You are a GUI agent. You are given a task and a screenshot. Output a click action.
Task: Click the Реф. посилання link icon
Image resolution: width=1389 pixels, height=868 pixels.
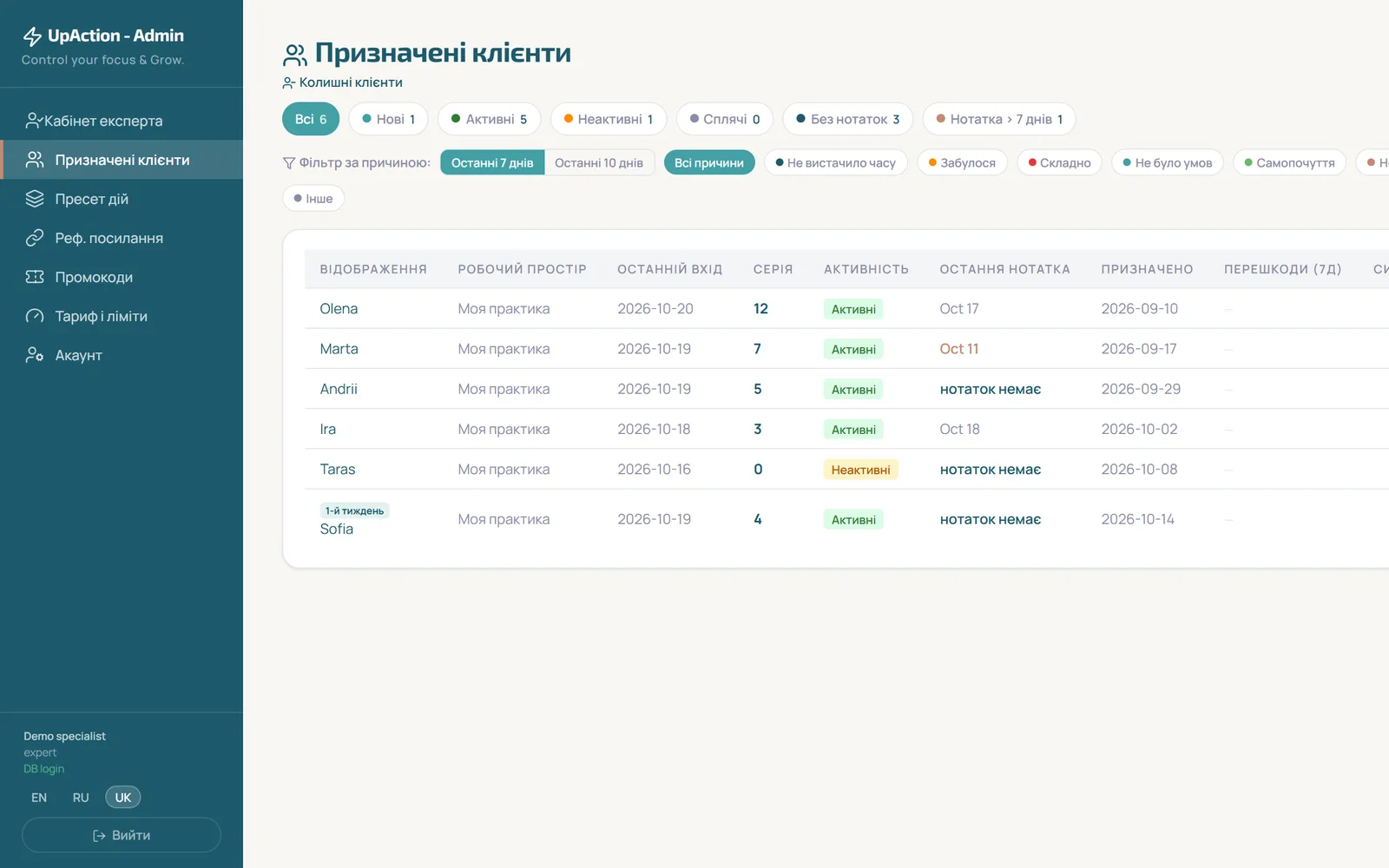(35, 238)
